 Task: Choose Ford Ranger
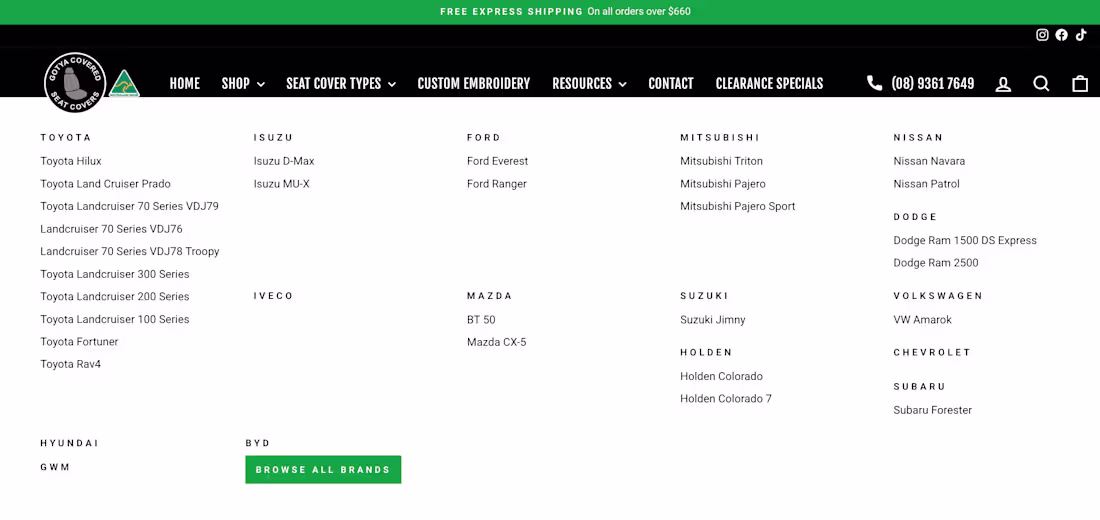coord(497,184)
